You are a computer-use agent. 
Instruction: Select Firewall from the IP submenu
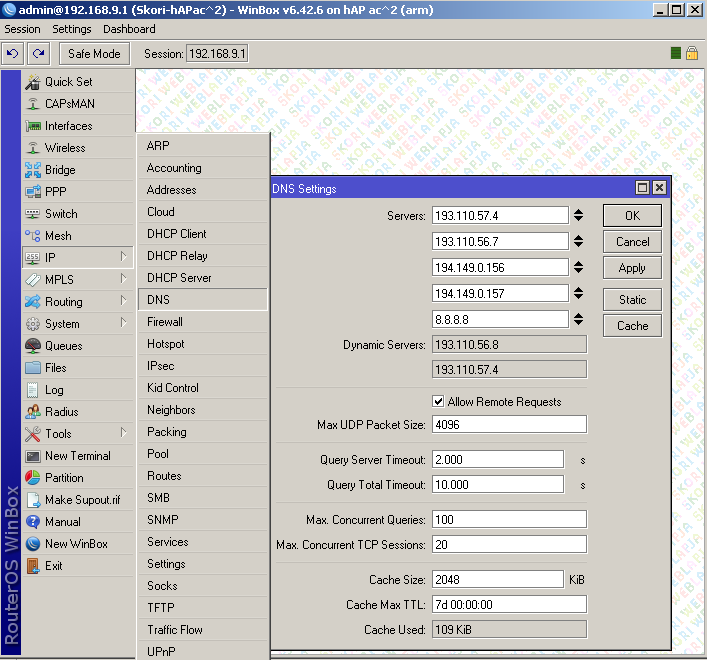165,322
